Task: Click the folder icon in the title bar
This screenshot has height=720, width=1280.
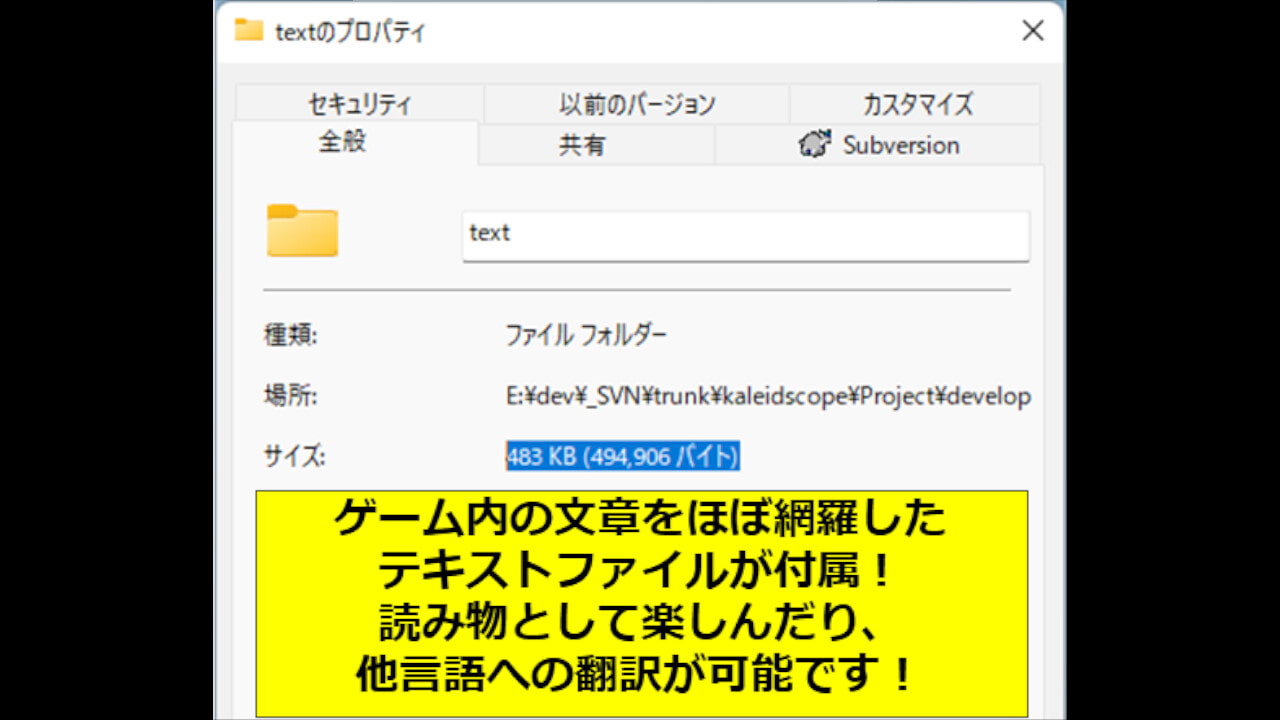Action: tap(248, 30)
